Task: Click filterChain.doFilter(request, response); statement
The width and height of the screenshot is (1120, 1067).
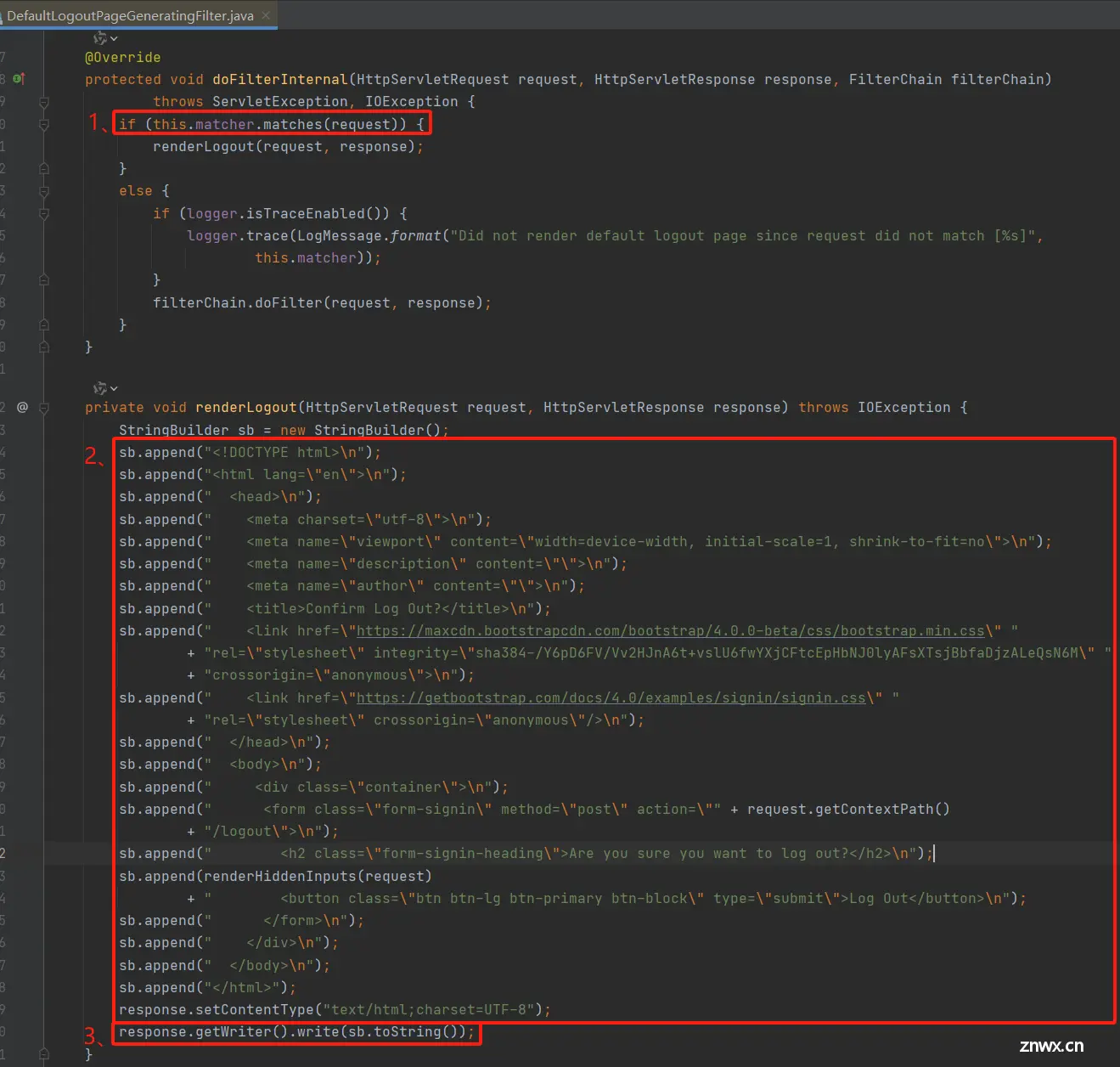Action: pos(322,302)
